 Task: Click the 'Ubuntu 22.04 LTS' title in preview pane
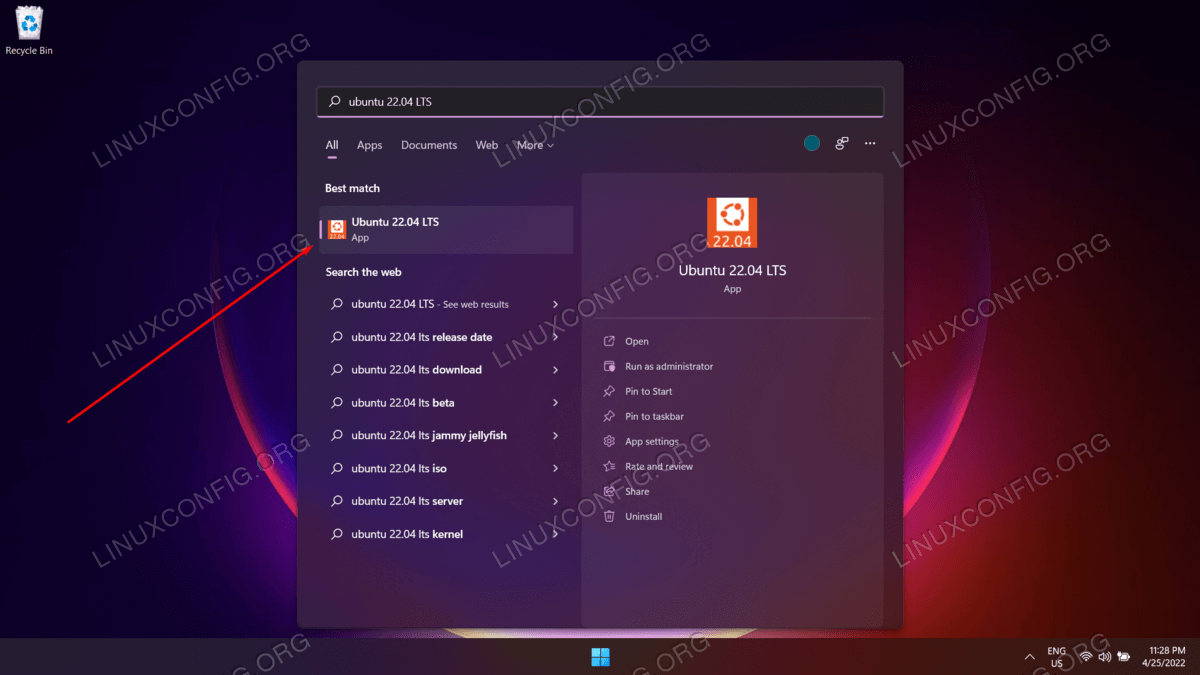point(732,270)
